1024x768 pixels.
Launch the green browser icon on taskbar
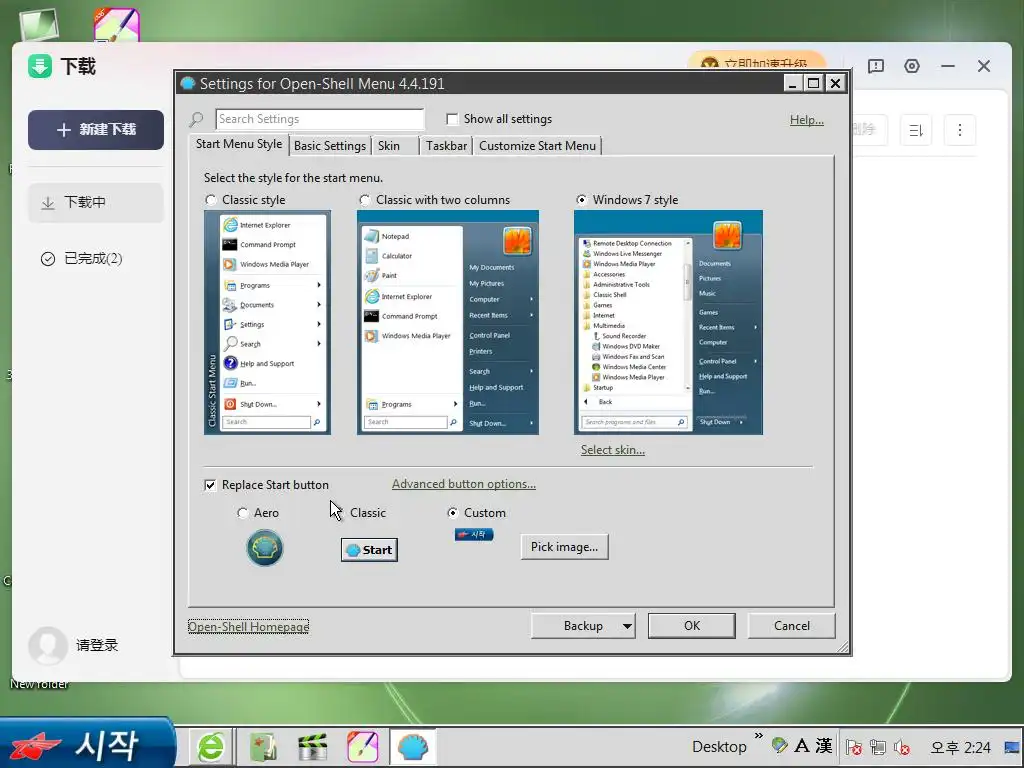click(211, 746)
